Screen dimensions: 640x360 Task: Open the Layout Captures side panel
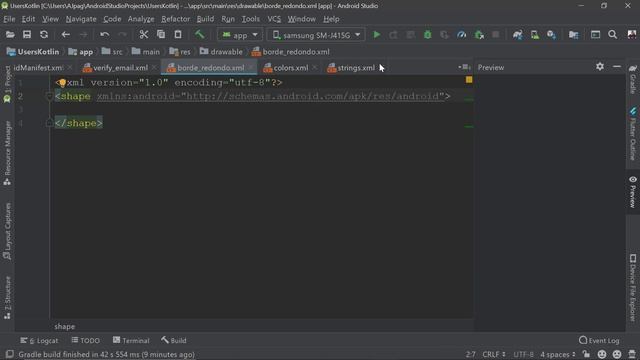click(x=7, y=231)
